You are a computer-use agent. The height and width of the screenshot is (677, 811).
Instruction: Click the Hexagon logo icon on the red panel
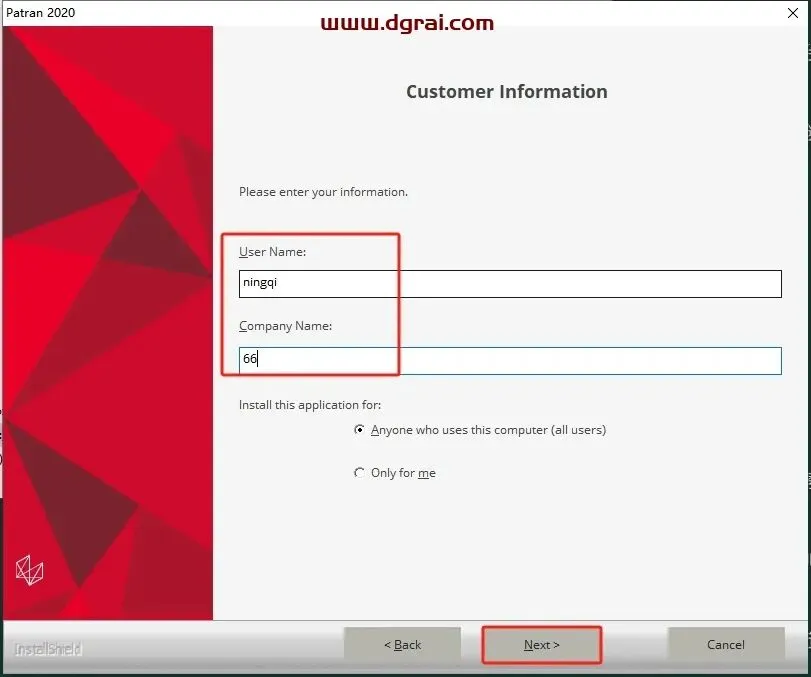29,570
